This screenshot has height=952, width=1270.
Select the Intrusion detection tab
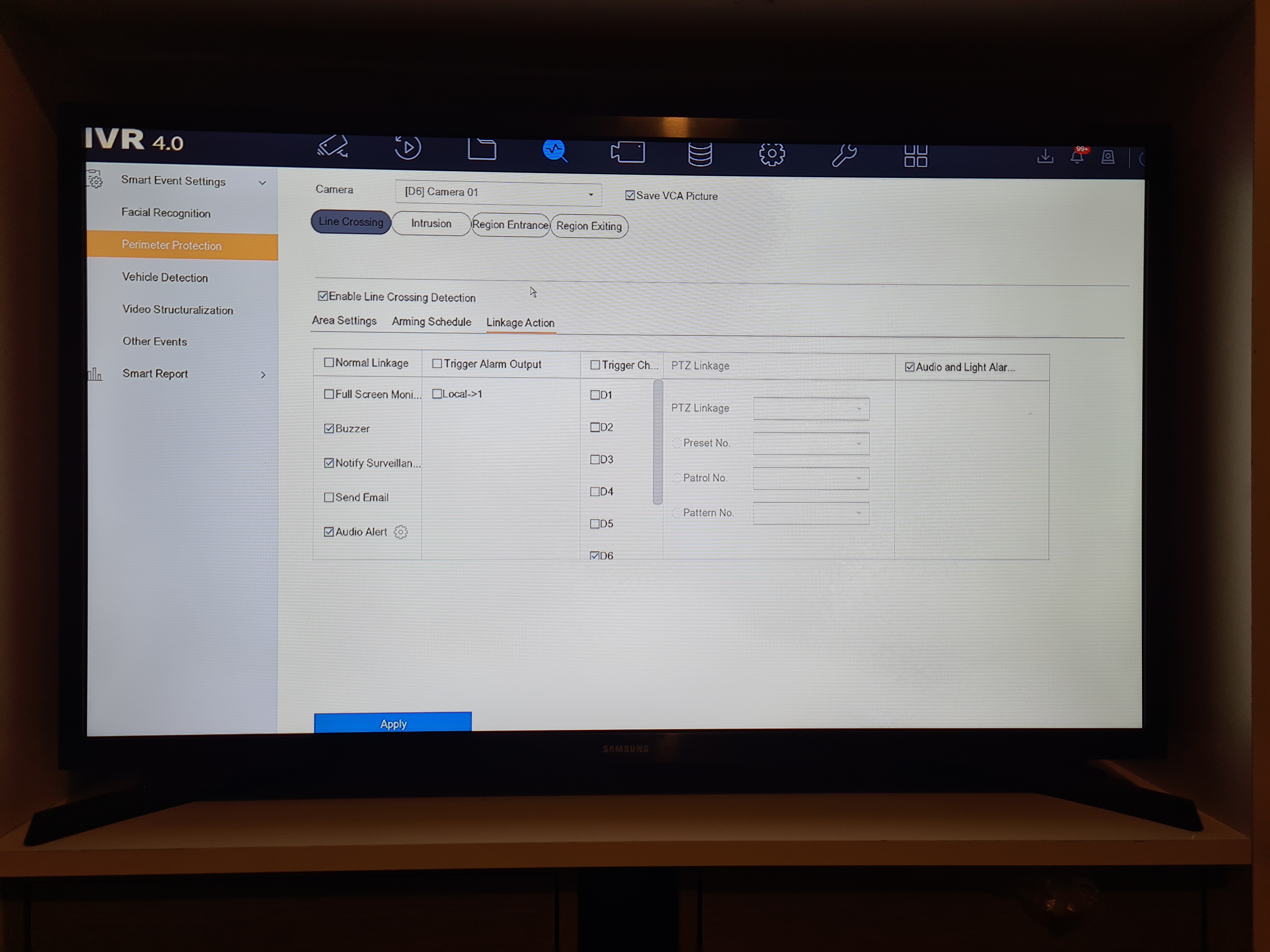point(431,224)
